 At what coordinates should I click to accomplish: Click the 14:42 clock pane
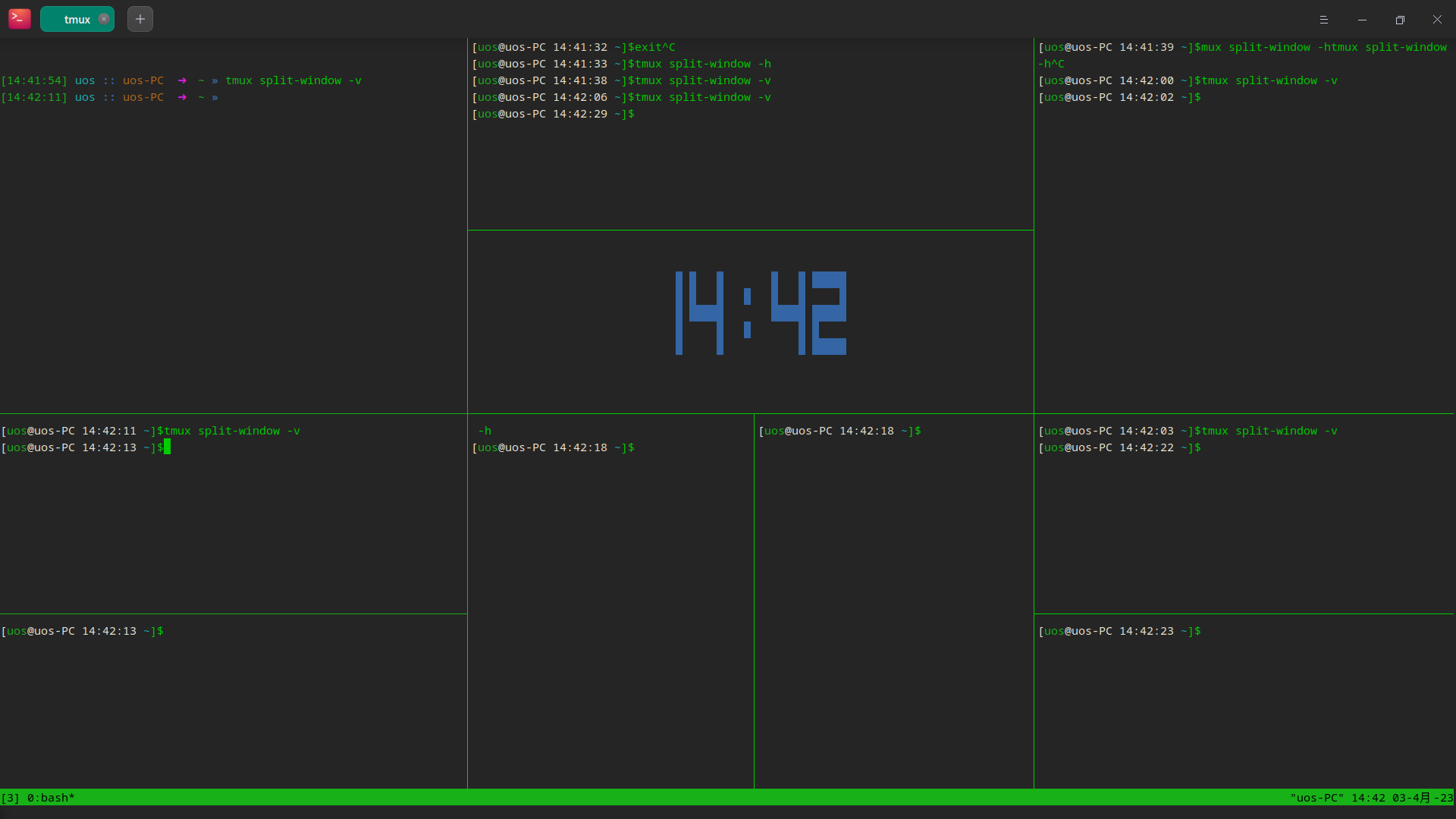[x=761, y=313]
